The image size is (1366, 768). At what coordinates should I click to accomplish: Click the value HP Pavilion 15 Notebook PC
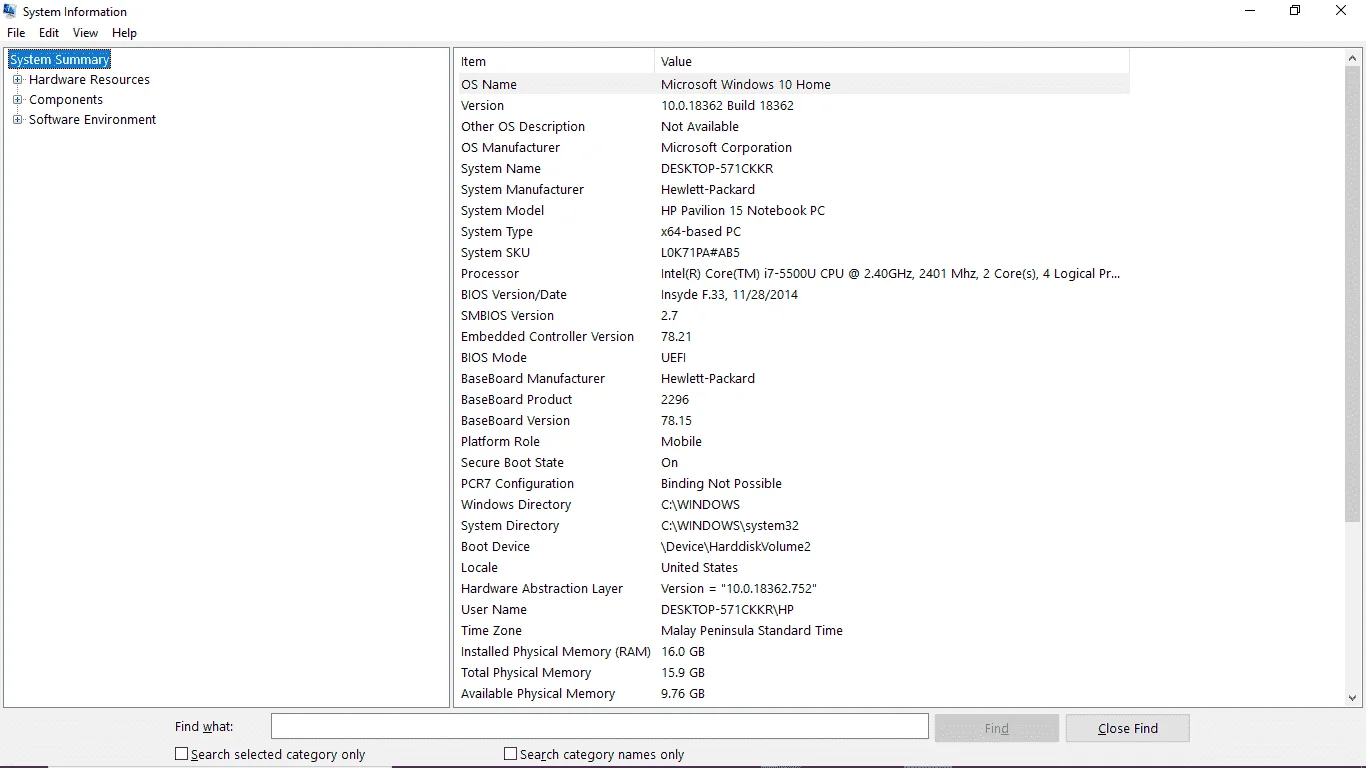click(x=743, y=211)
